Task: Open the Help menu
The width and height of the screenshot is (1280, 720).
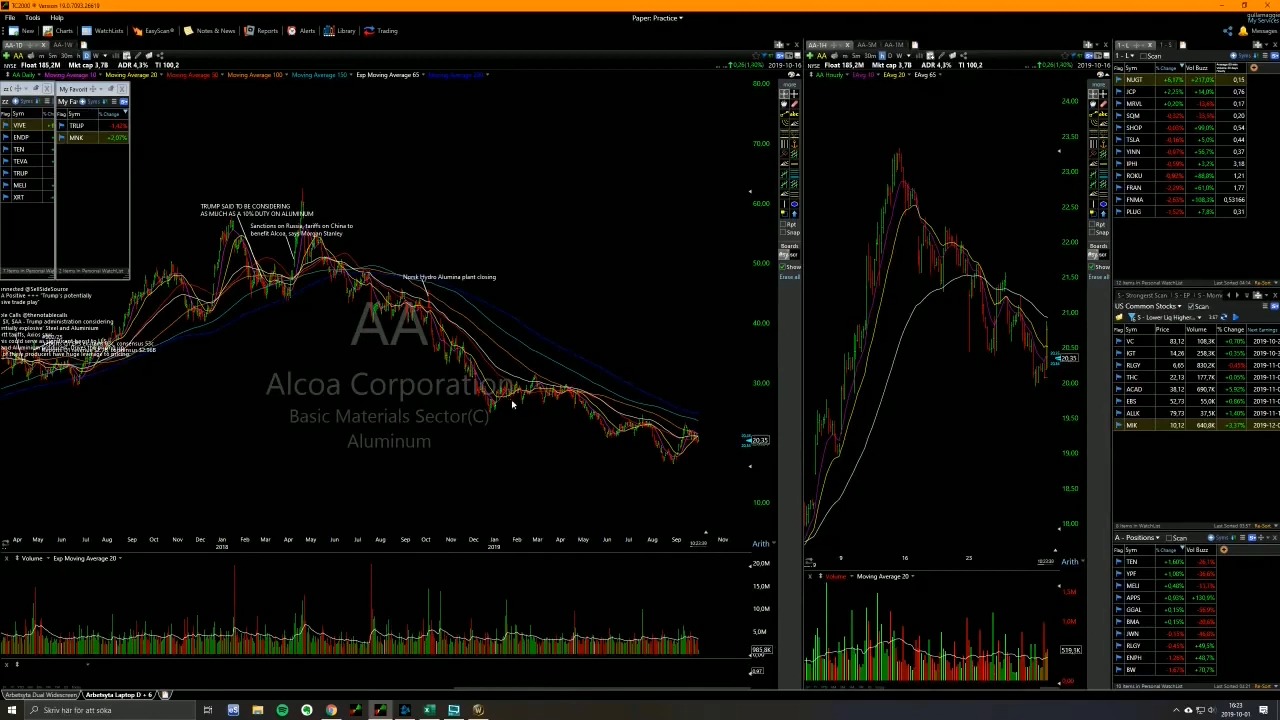Action: [57, 18]
